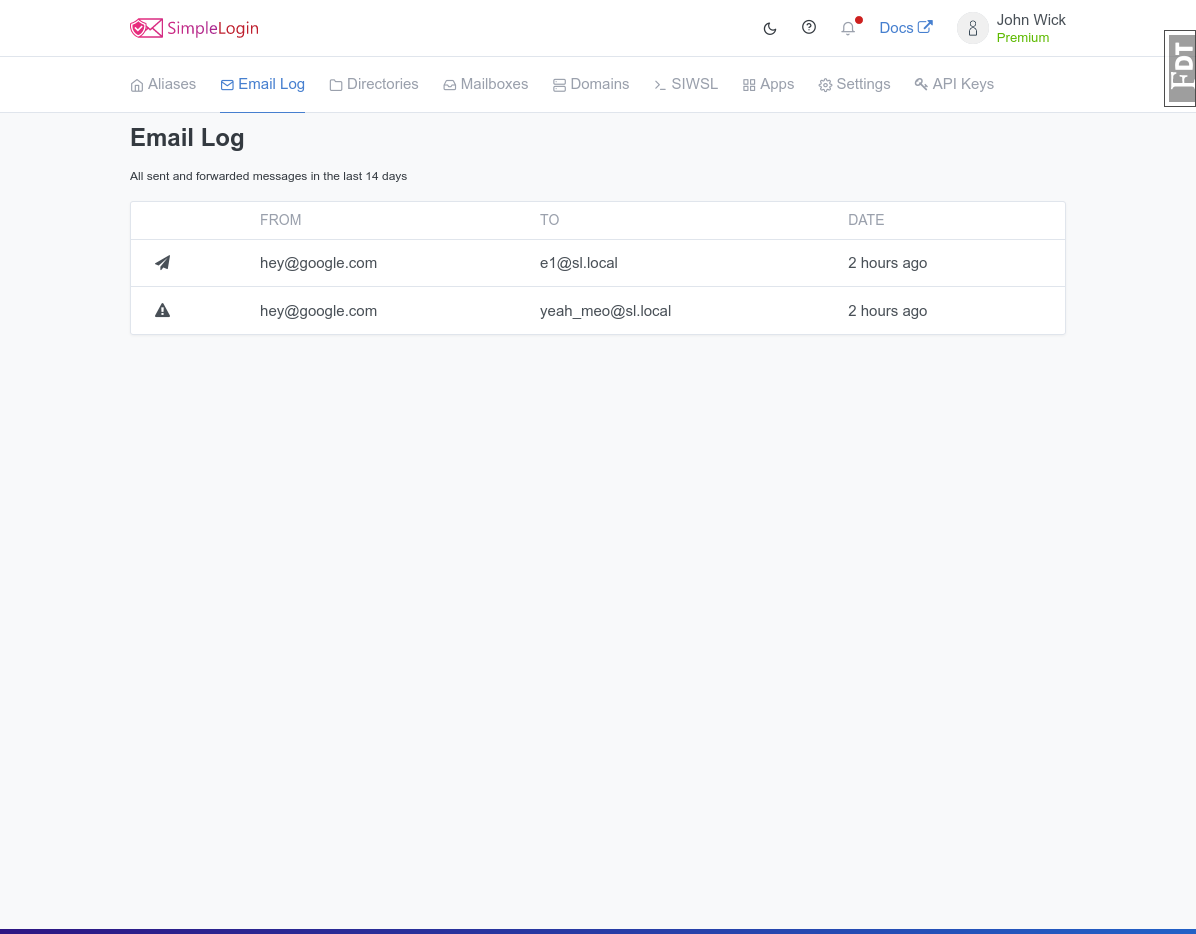This screenshot has height=934, width=1196.
Task: Click sender hey@google.com in e1@sl.local row
Action: point(318,263)
